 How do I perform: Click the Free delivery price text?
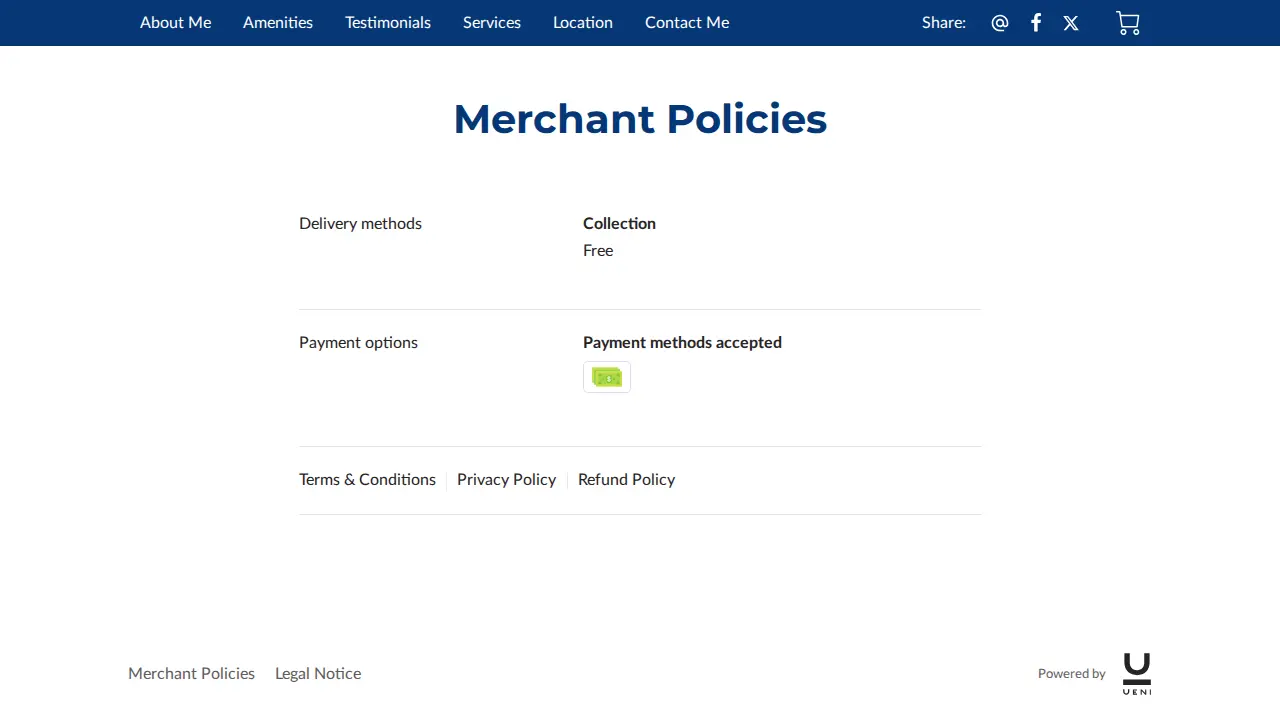(x=598, y=251)
